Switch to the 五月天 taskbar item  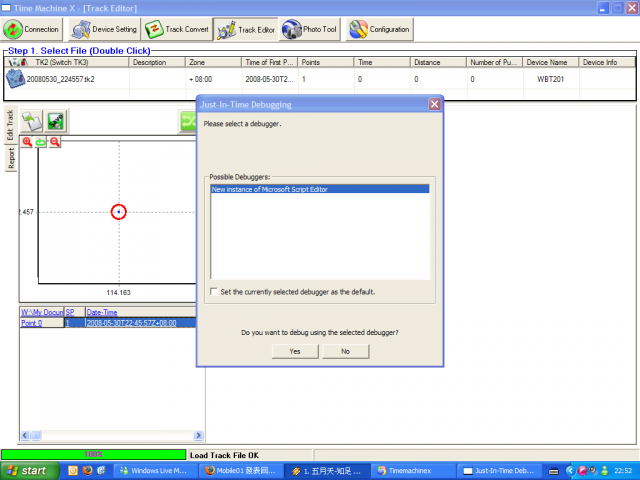click(x=327, y=471)
